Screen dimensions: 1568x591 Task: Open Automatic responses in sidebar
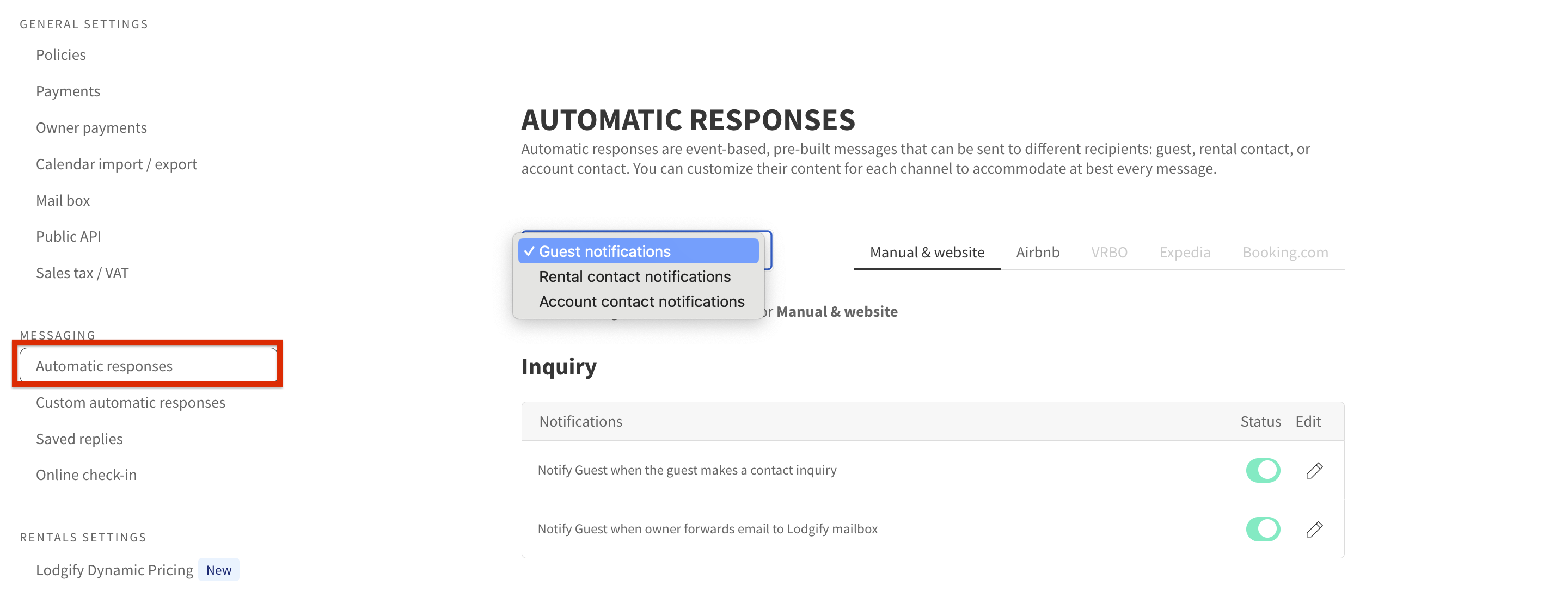(x=104, y=366)
